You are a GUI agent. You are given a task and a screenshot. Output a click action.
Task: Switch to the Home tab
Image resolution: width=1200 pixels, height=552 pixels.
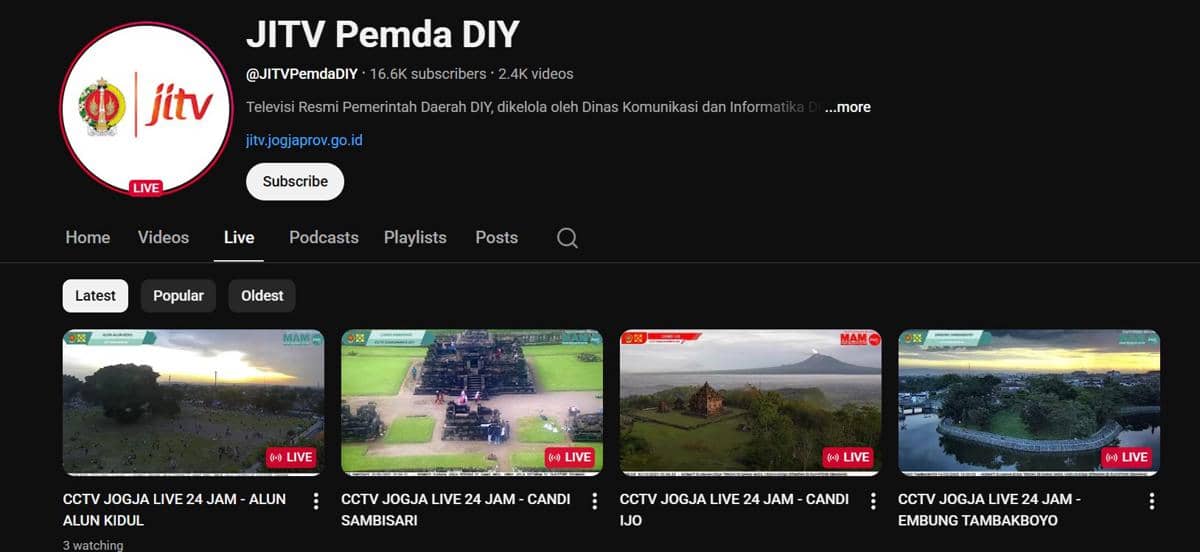click(x=88, y=238)
